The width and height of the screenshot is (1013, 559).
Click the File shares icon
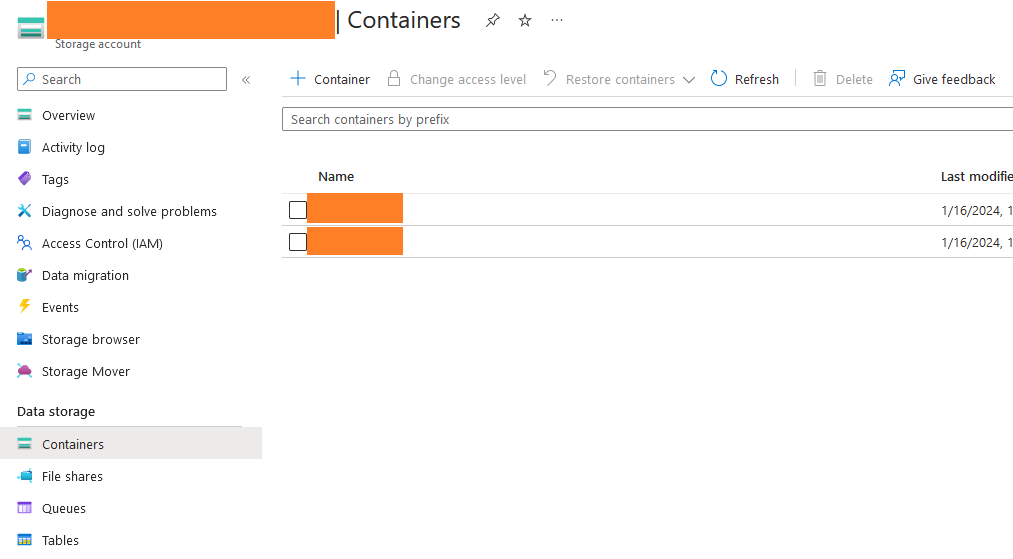pyautogui.click(x=25, y=476)
